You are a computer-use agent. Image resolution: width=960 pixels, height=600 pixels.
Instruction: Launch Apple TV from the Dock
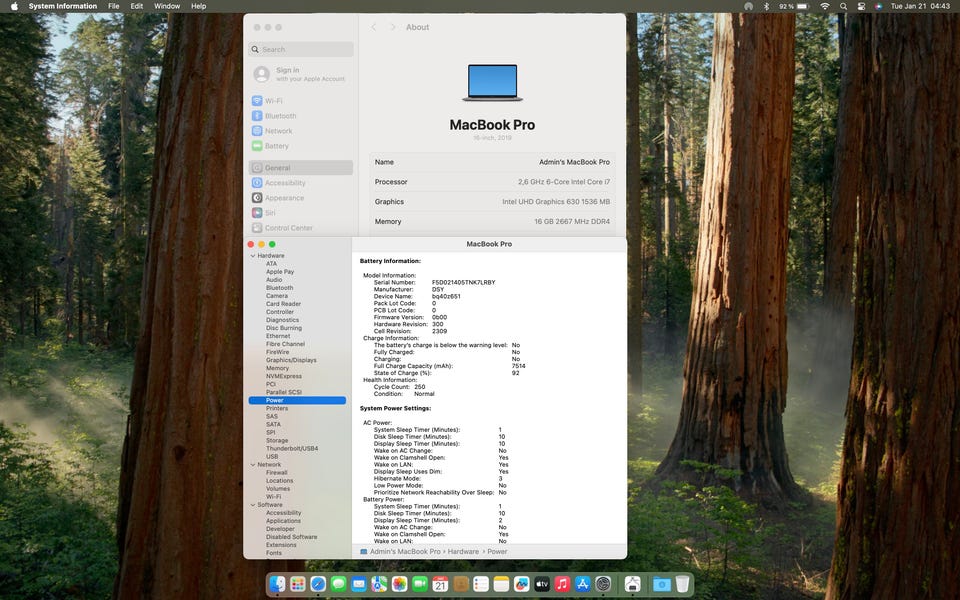tap(542, 584)
